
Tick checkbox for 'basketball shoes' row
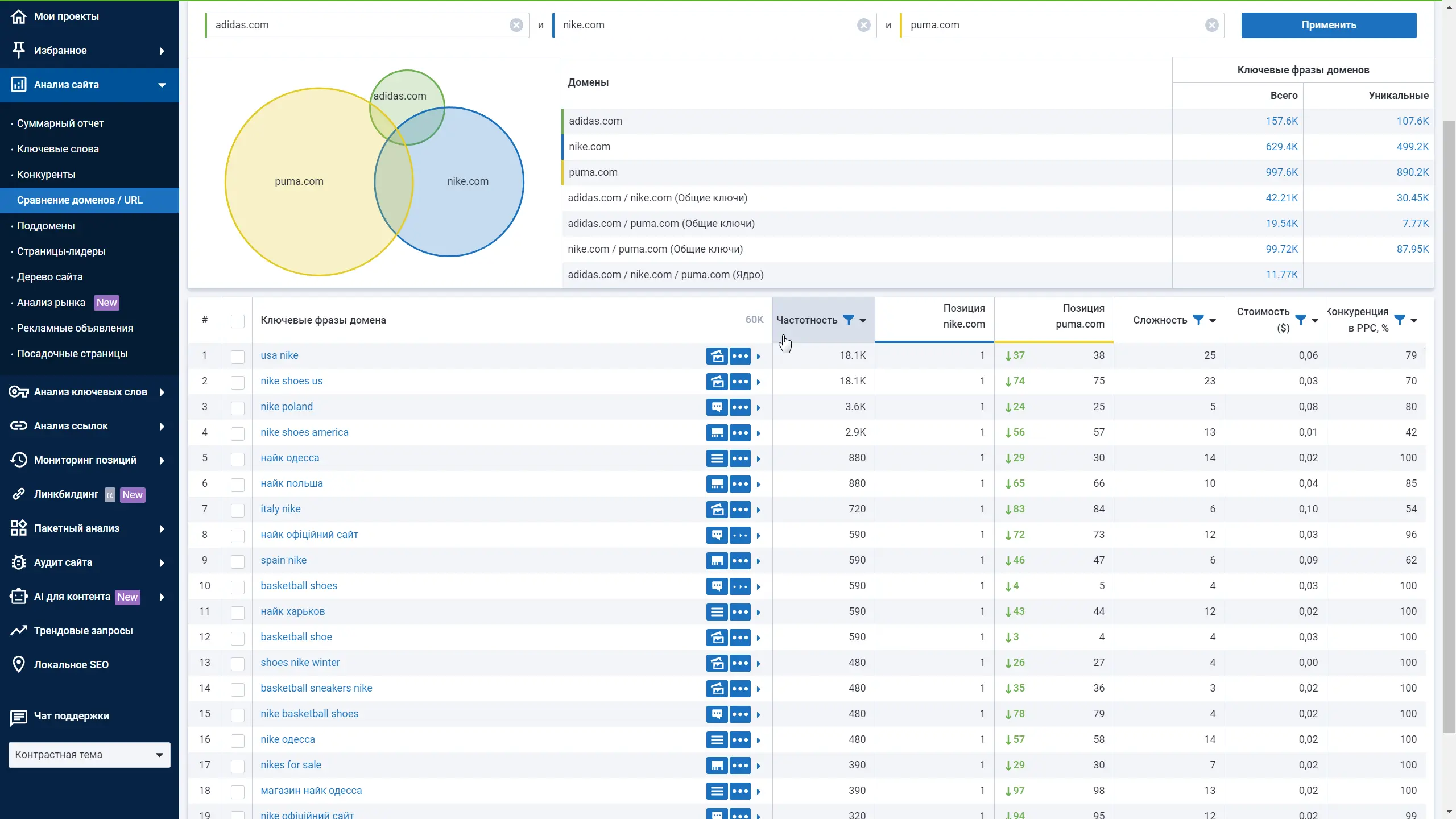pos(238,587)
